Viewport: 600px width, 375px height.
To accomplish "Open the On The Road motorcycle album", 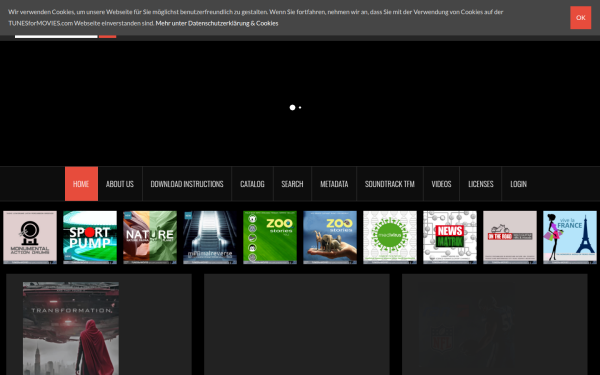I will point(510,237).
